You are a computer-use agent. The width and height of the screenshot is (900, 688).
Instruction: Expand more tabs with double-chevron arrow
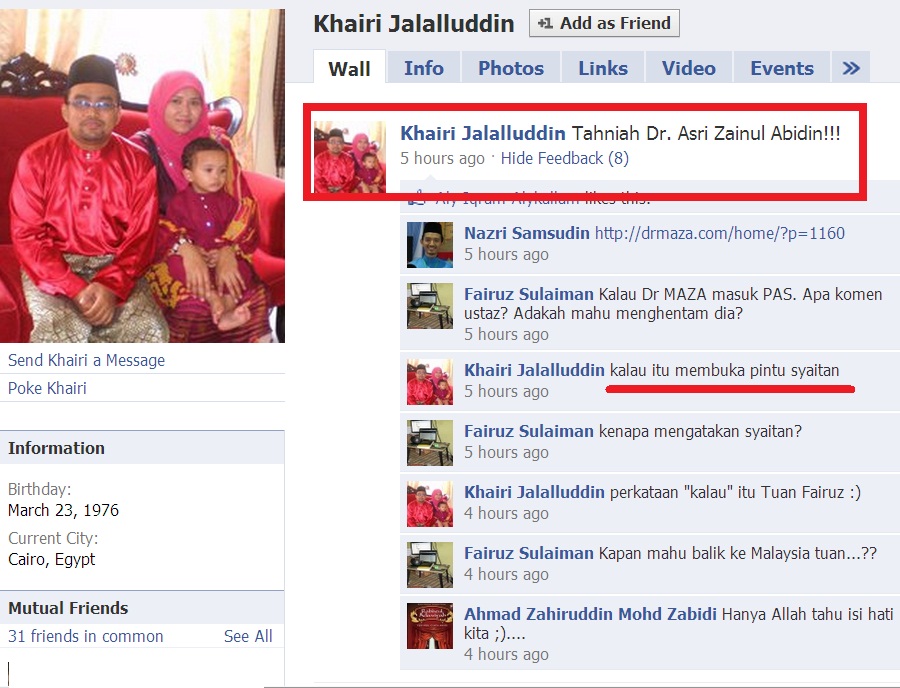click(x=851, y=68)
